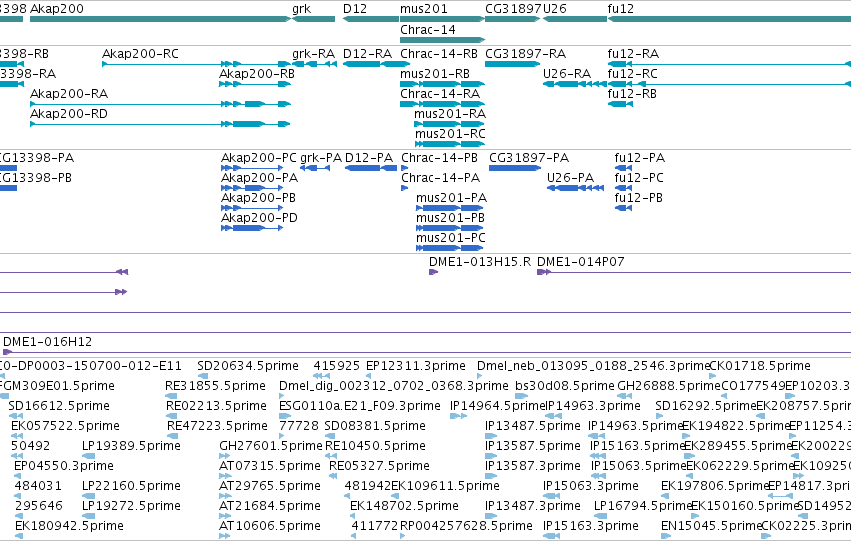Select the U26-RA transcript label
Image resolution: width=851 pixels, height=541 pixels.
(x=567, y=74)
